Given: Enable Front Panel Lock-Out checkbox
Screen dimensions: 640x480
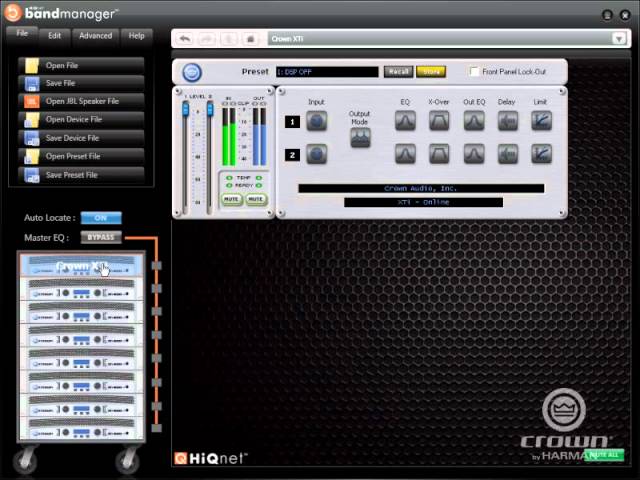Looking at the screenshot, I should 475,72.
